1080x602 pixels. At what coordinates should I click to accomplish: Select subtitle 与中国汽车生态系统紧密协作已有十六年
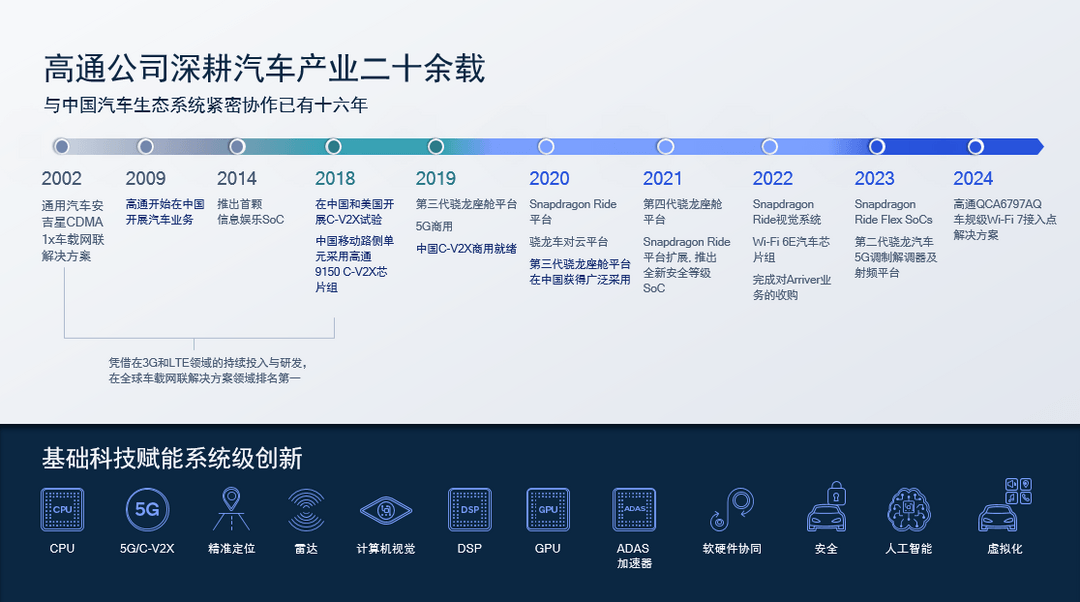(205, 105)
